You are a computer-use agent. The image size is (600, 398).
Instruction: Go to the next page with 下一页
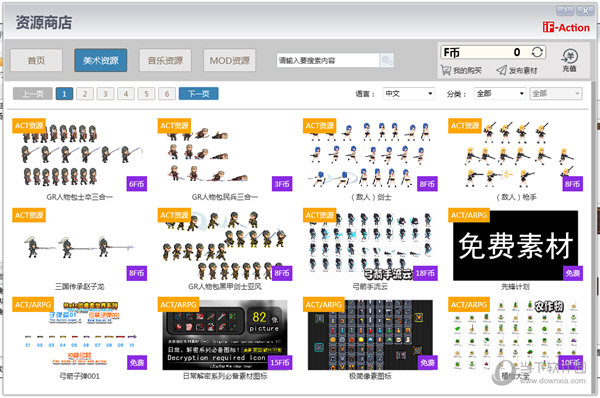pos(199,94)
